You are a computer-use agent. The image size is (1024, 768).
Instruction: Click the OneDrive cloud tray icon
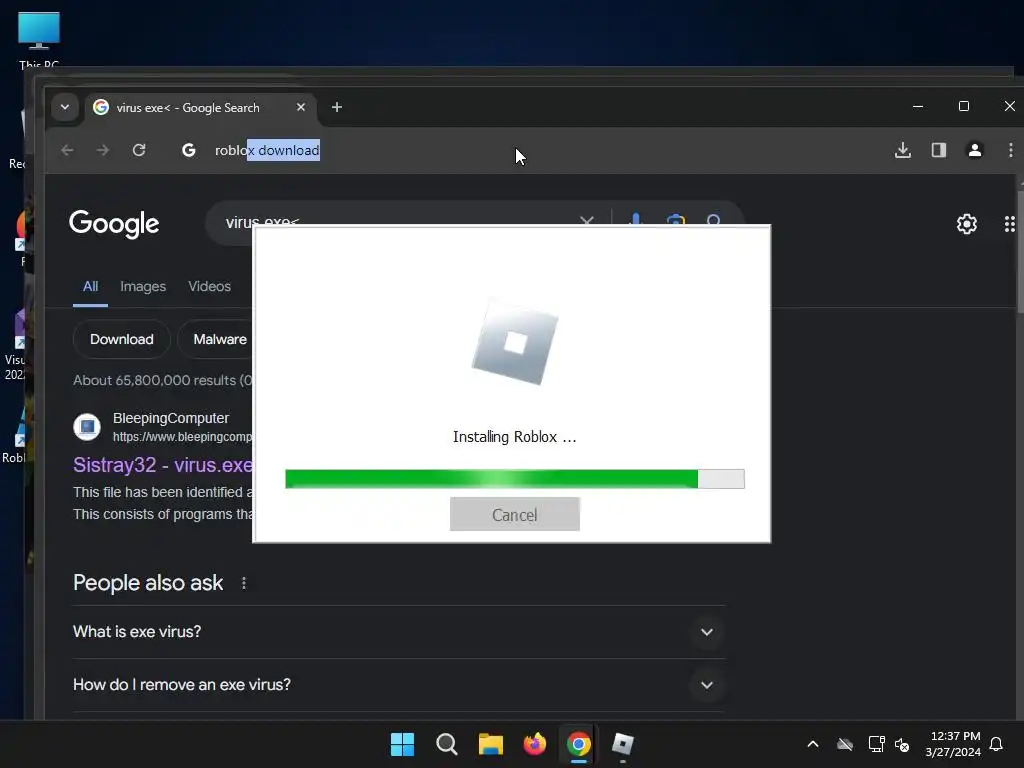pyautogui.click(x=845, y=744)
